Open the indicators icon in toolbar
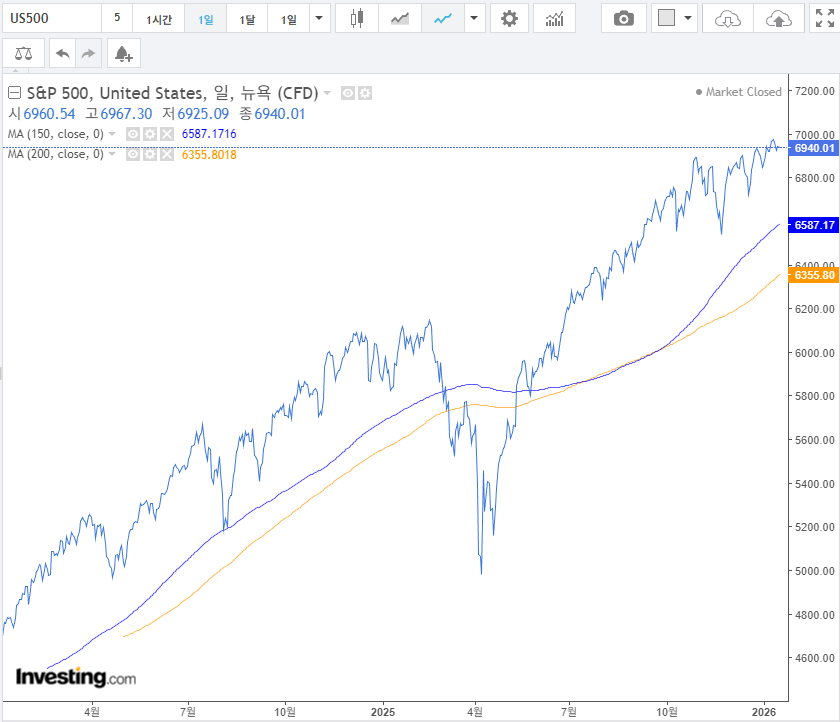The image size is (840, 722). pyautogui.click(x=554, y=18)
